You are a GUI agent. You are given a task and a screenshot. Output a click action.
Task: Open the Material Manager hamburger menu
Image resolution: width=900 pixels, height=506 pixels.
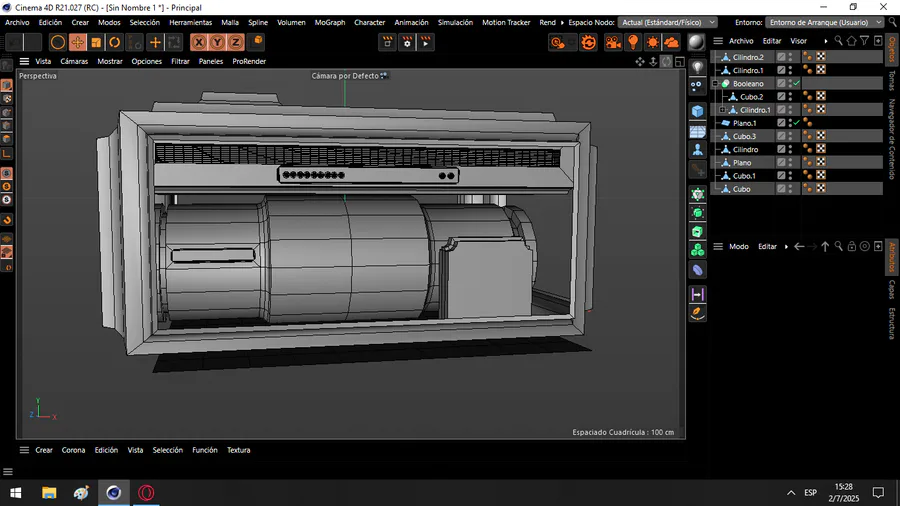click(x=24, y=450)
